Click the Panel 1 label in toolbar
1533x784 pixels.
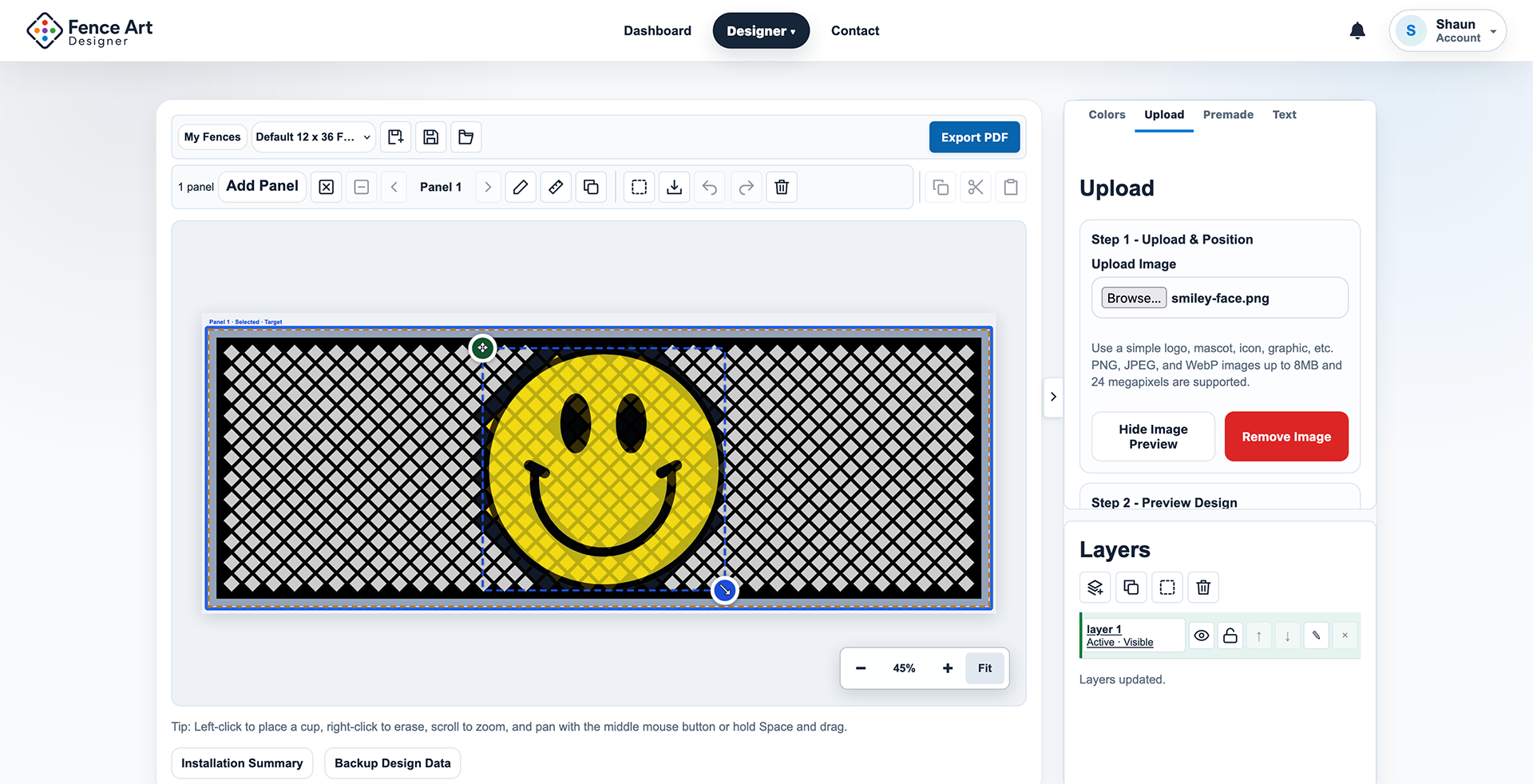pos(441,187)
